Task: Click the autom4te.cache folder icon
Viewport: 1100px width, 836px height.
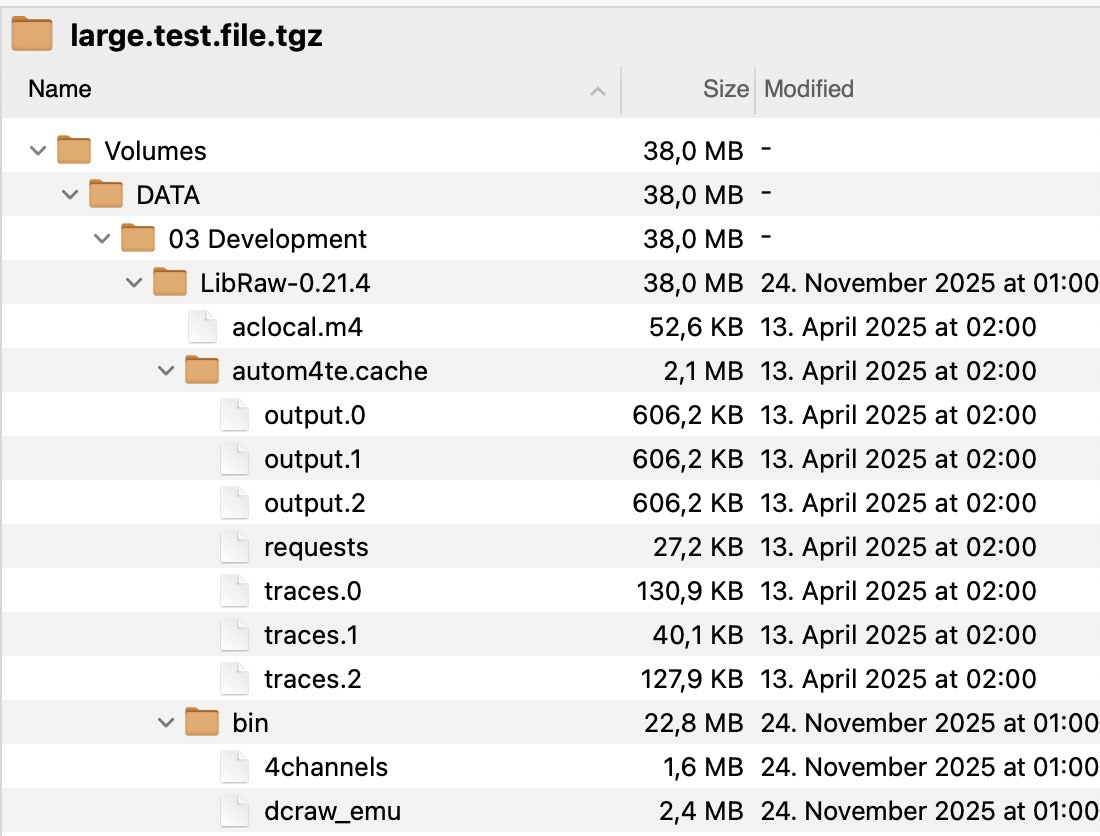Action: pyautogui.click(x=202, y=370)
